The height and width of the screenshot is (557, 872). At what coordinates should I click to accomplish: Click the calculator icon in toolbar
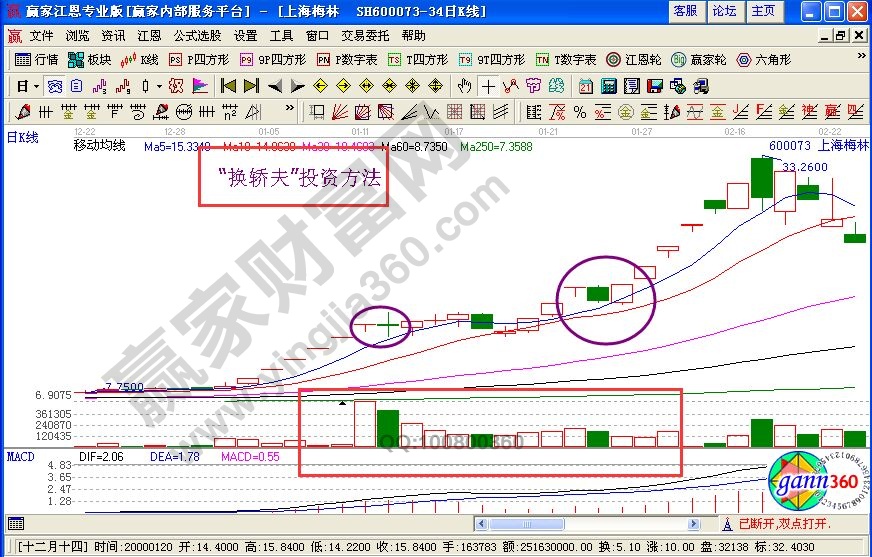click(609, 85)
